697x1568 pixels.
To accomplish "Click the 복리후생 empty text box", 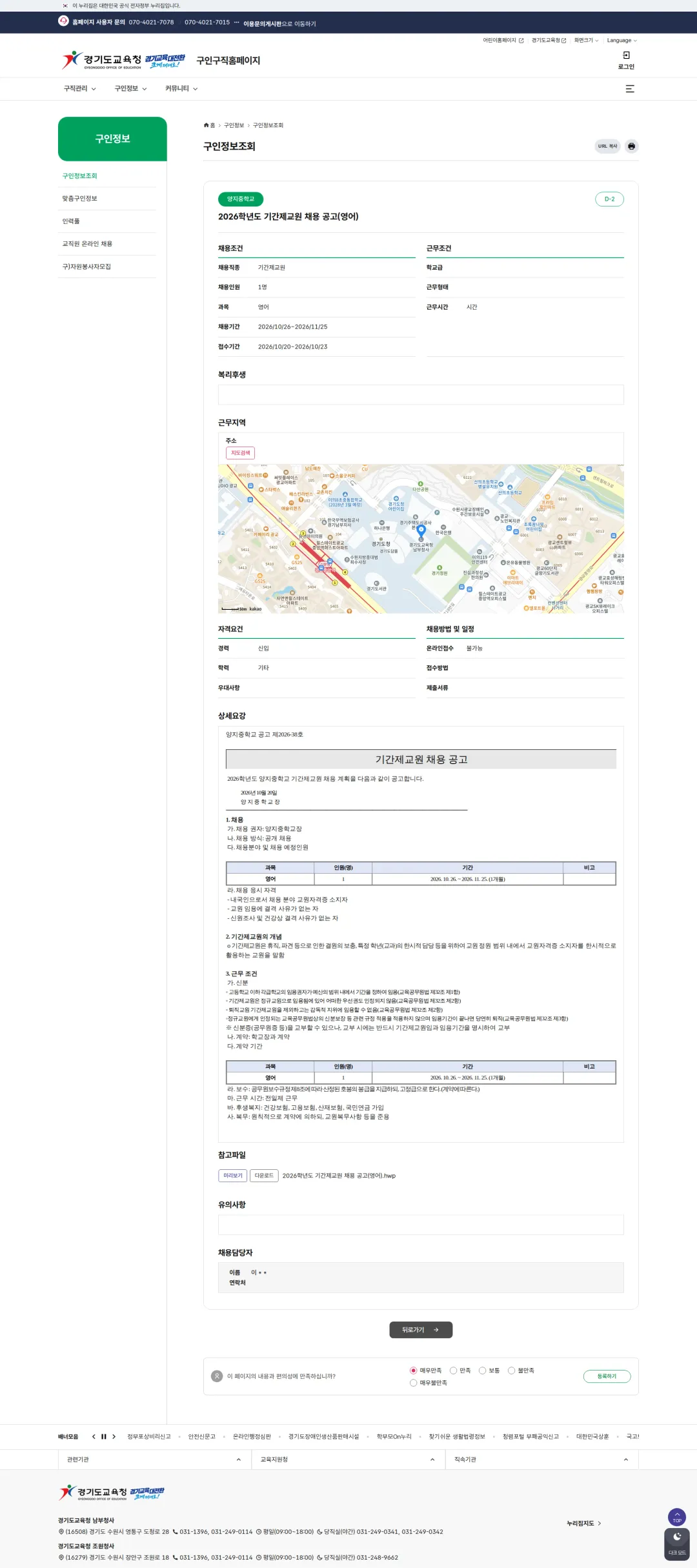I will point(421,395).
